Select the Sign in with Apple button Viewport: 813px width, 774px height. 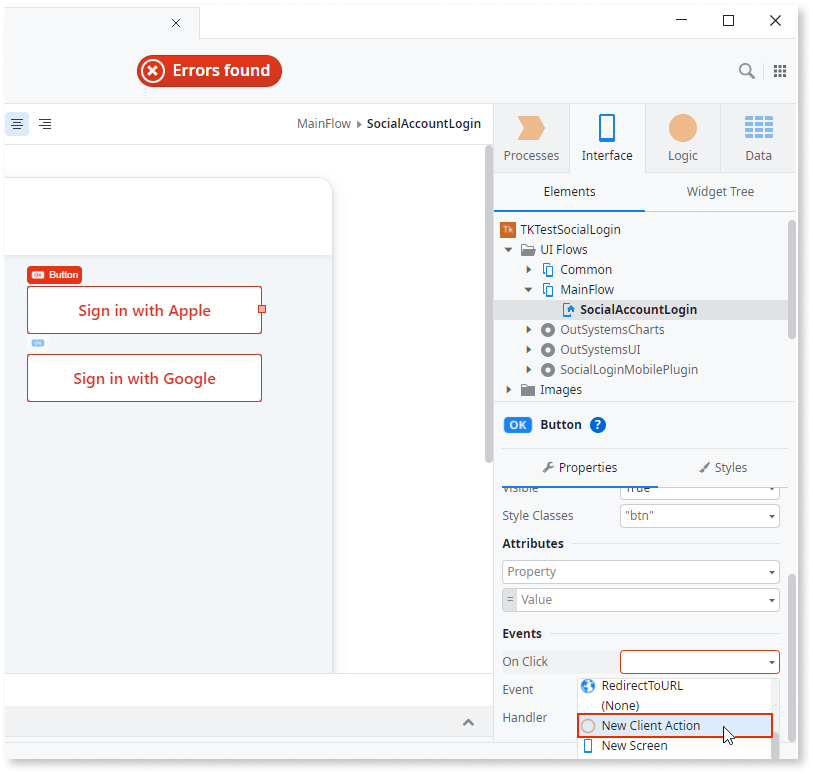click(x=145, y=310)
